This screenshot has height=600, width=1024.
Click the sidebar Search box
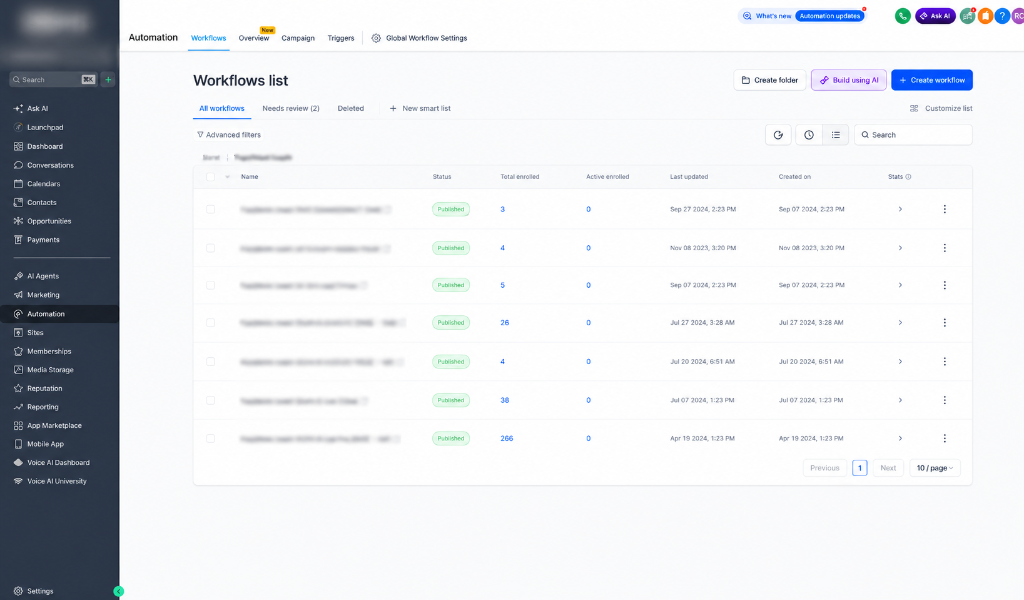(x=53, y=80)
